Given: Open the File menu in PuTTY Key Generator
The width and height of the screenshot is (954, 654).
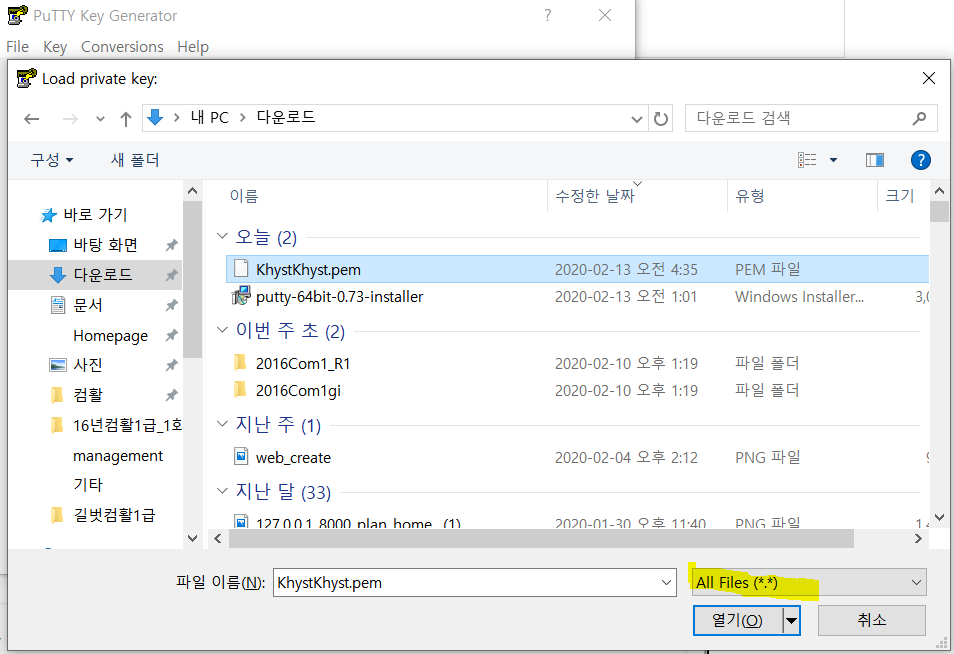Looking at the screenshot, I should tap(18, 47).
